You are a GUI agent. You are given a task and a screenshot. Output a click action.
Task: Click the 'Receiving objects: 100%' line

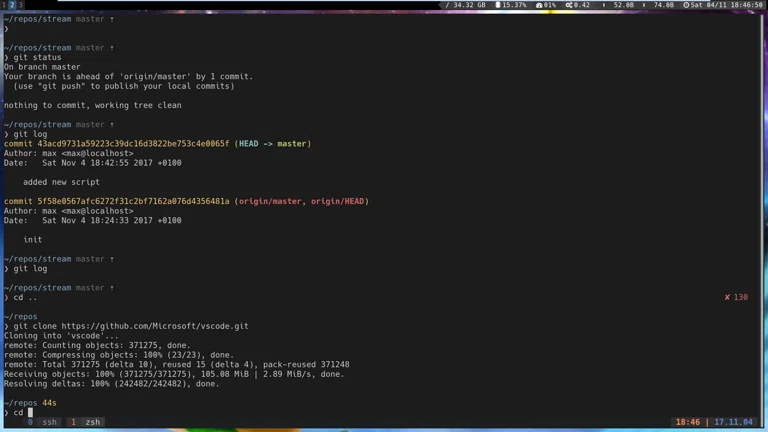[x=174, y=374]
